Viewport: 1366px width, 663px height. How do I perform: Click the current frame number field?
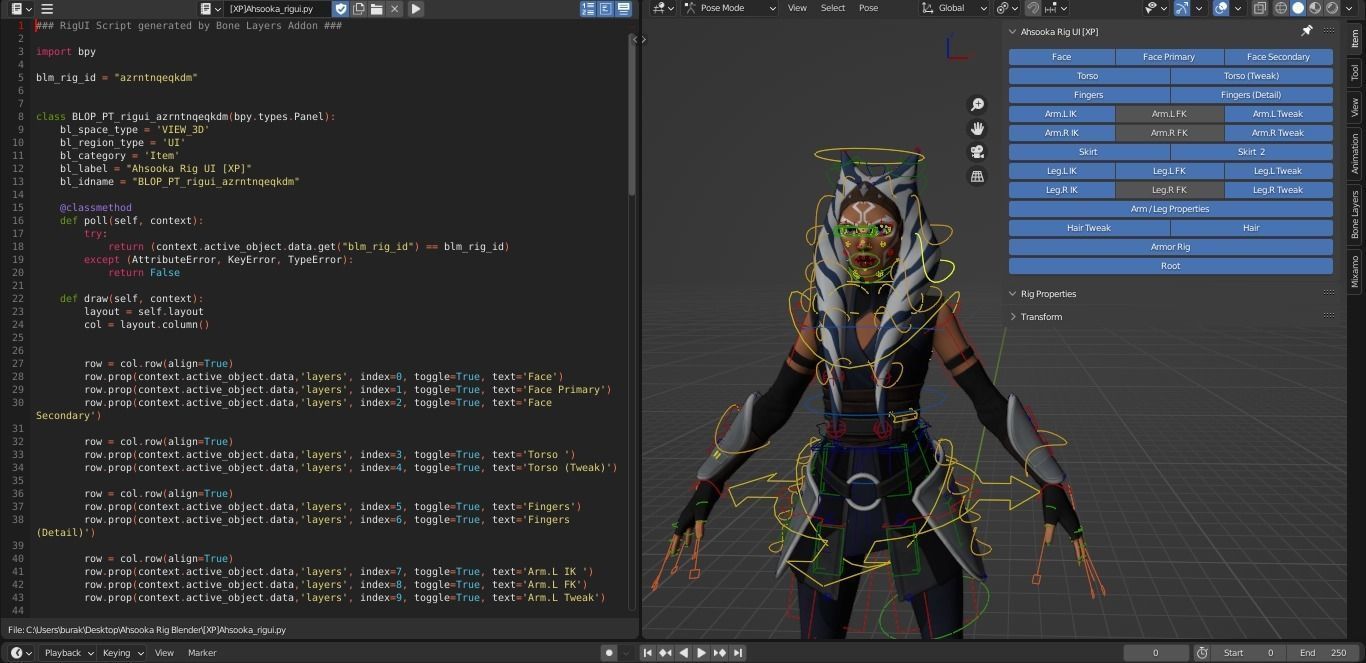[x=1156, y=653]
